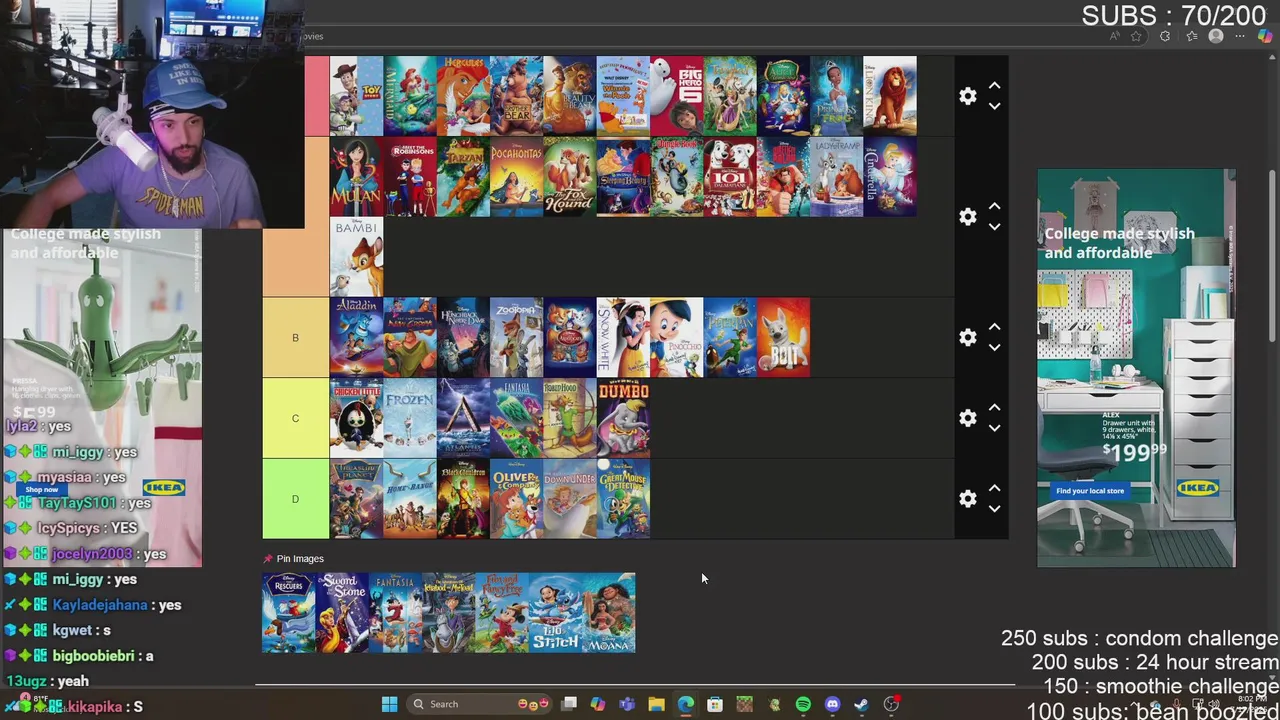
Task: Open settings gear for the orange Bambi tier row
Action: [x=967, y=217]
